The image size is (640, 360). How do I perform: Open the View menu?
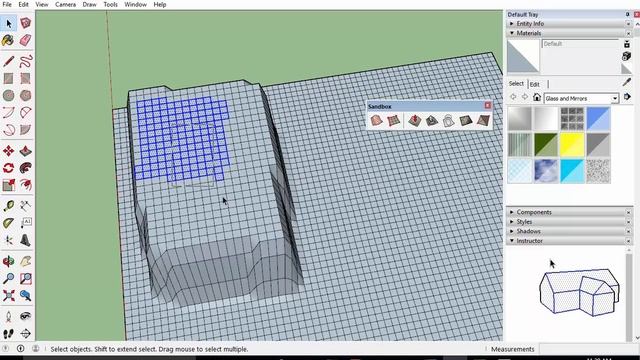[42, 4]
